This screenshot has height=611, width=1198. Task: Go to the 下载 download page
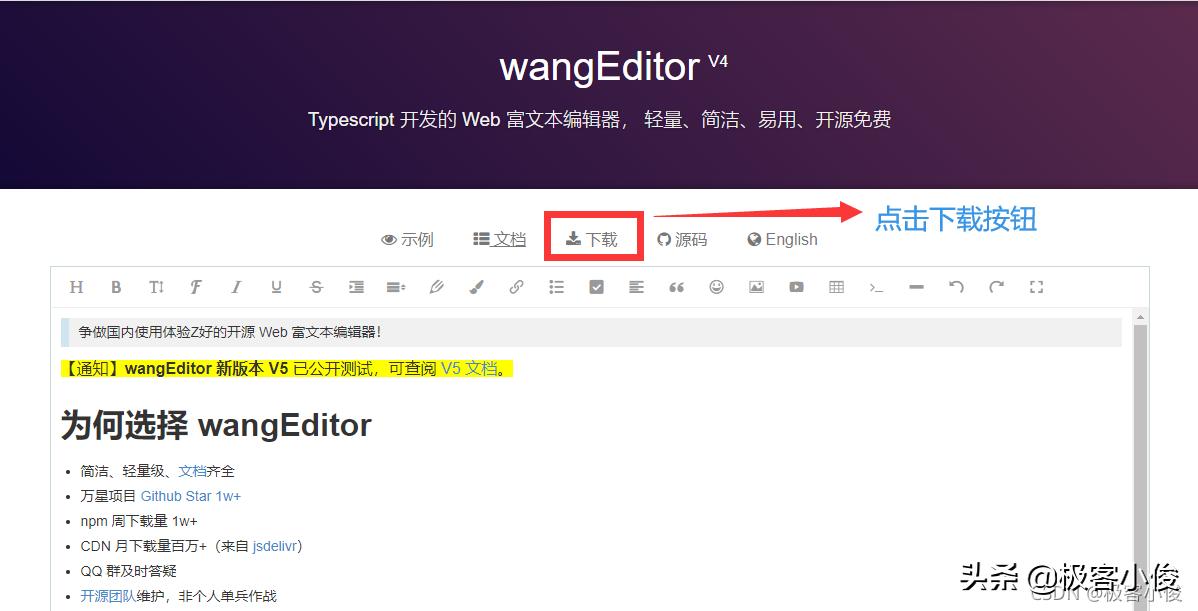coord(592,240)
